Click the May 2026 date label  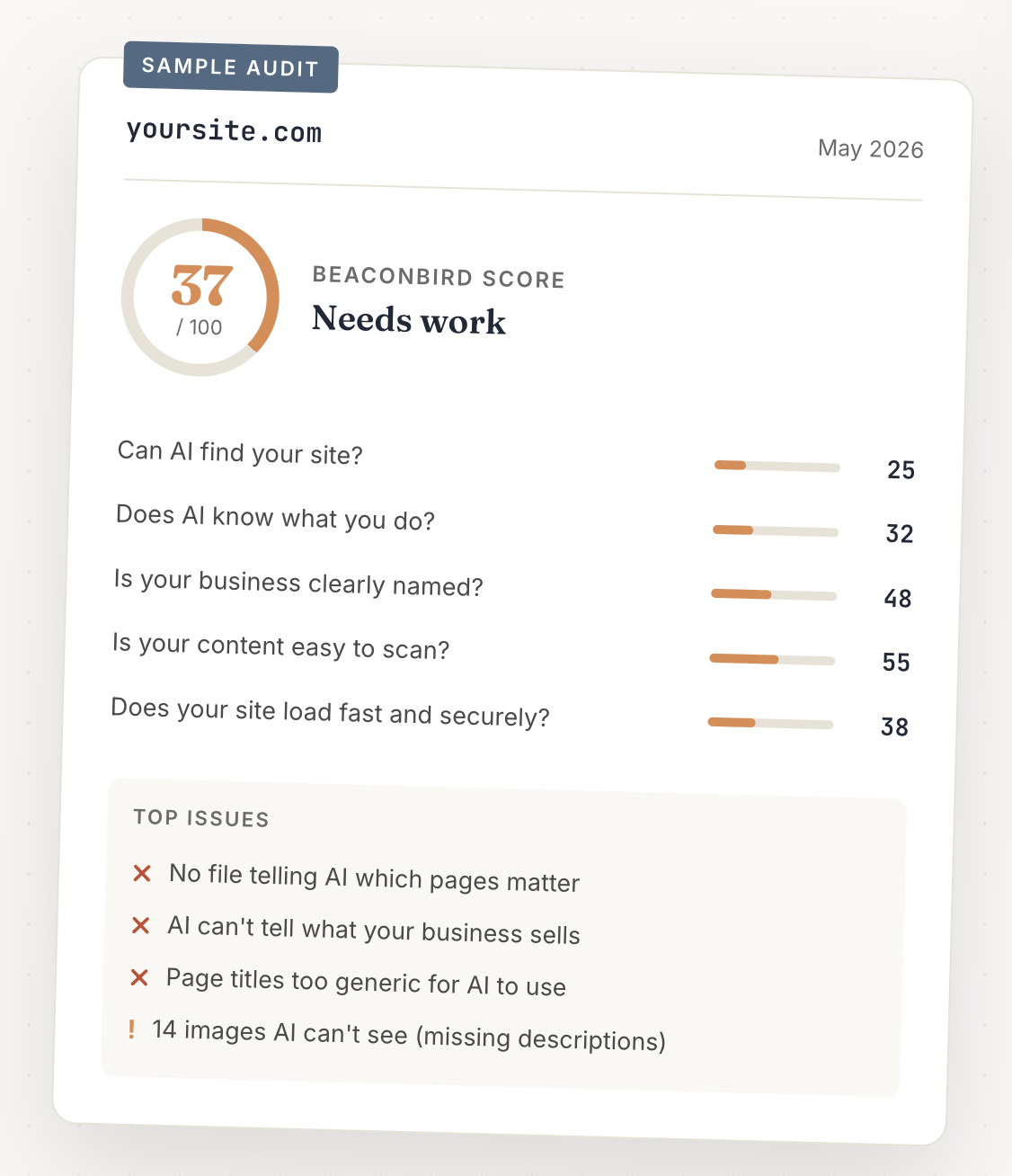tap(870, 148)
